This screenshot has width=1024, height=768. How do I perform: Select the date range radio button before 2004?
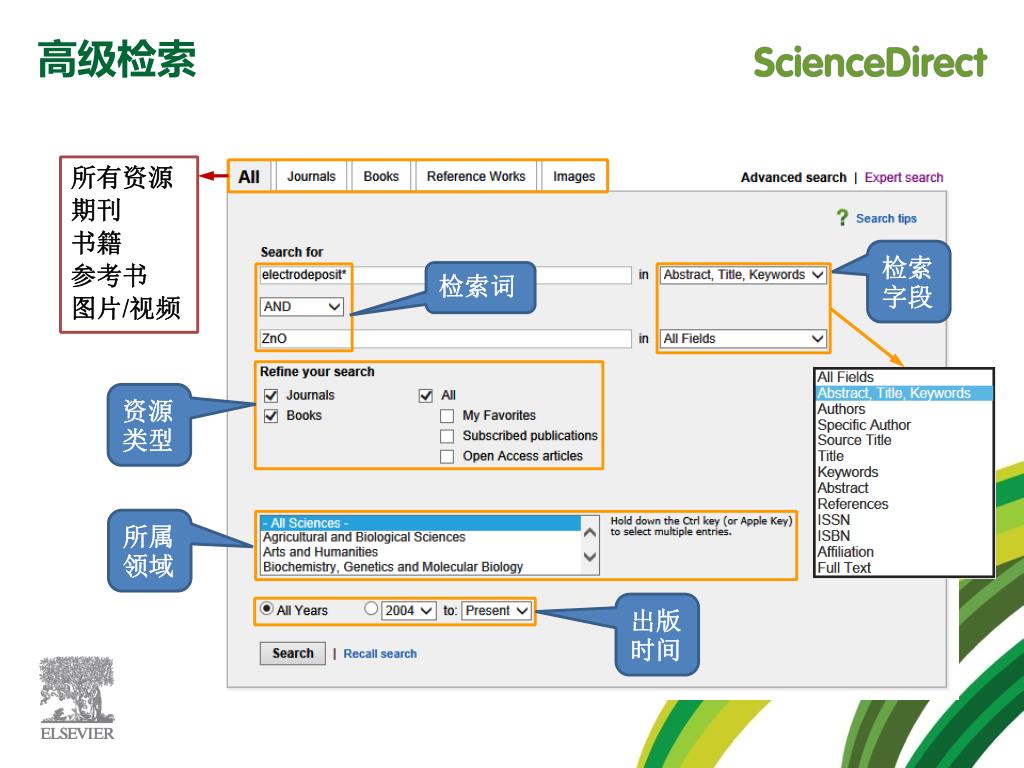point(371,609)
